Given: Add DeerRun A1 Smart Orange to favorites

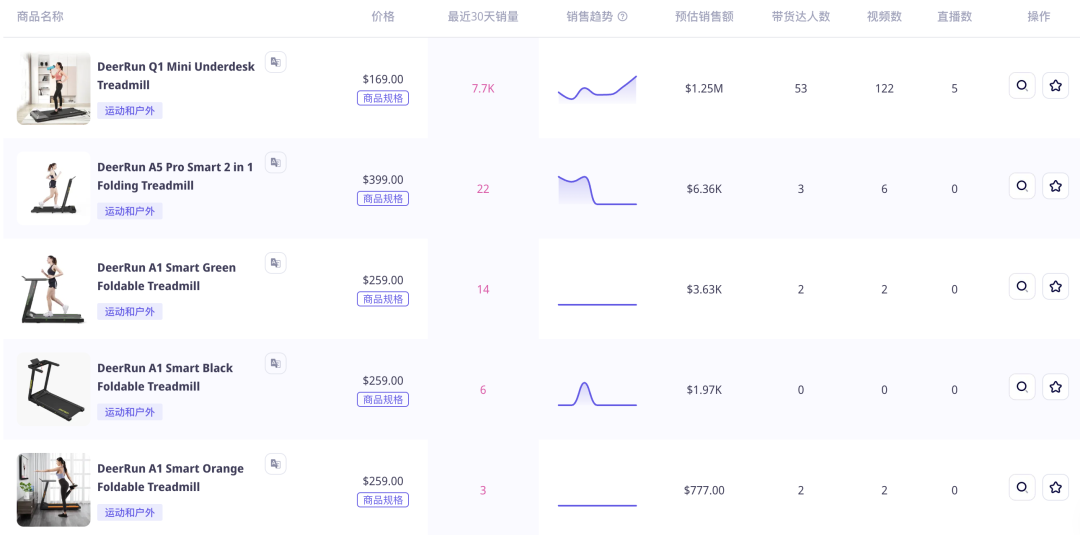Looking at the screenshot, I should pyautogui.click(x=1055, y=488).
